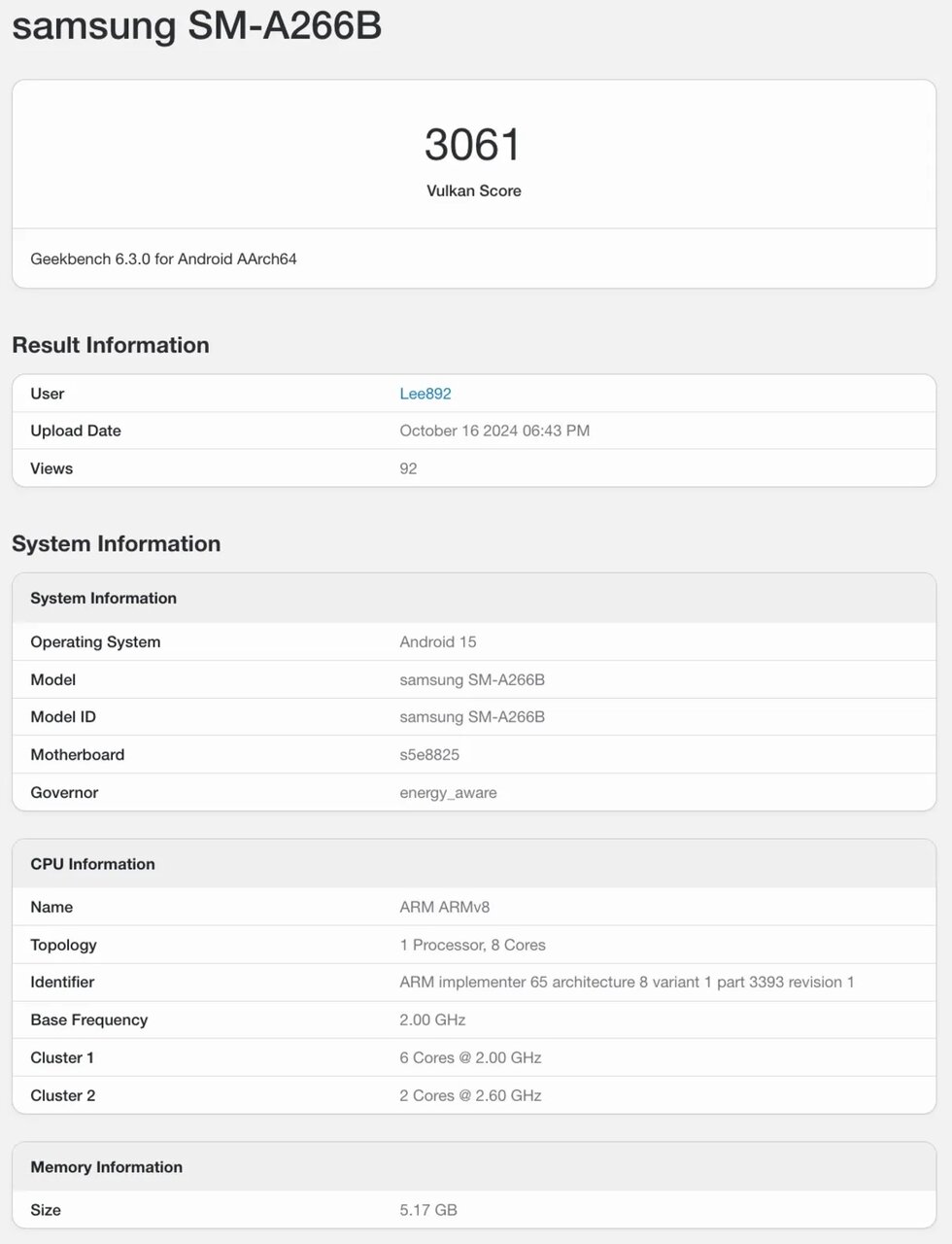Click the samsung SM-A266B page title
952x1244 pixels.
196,25
